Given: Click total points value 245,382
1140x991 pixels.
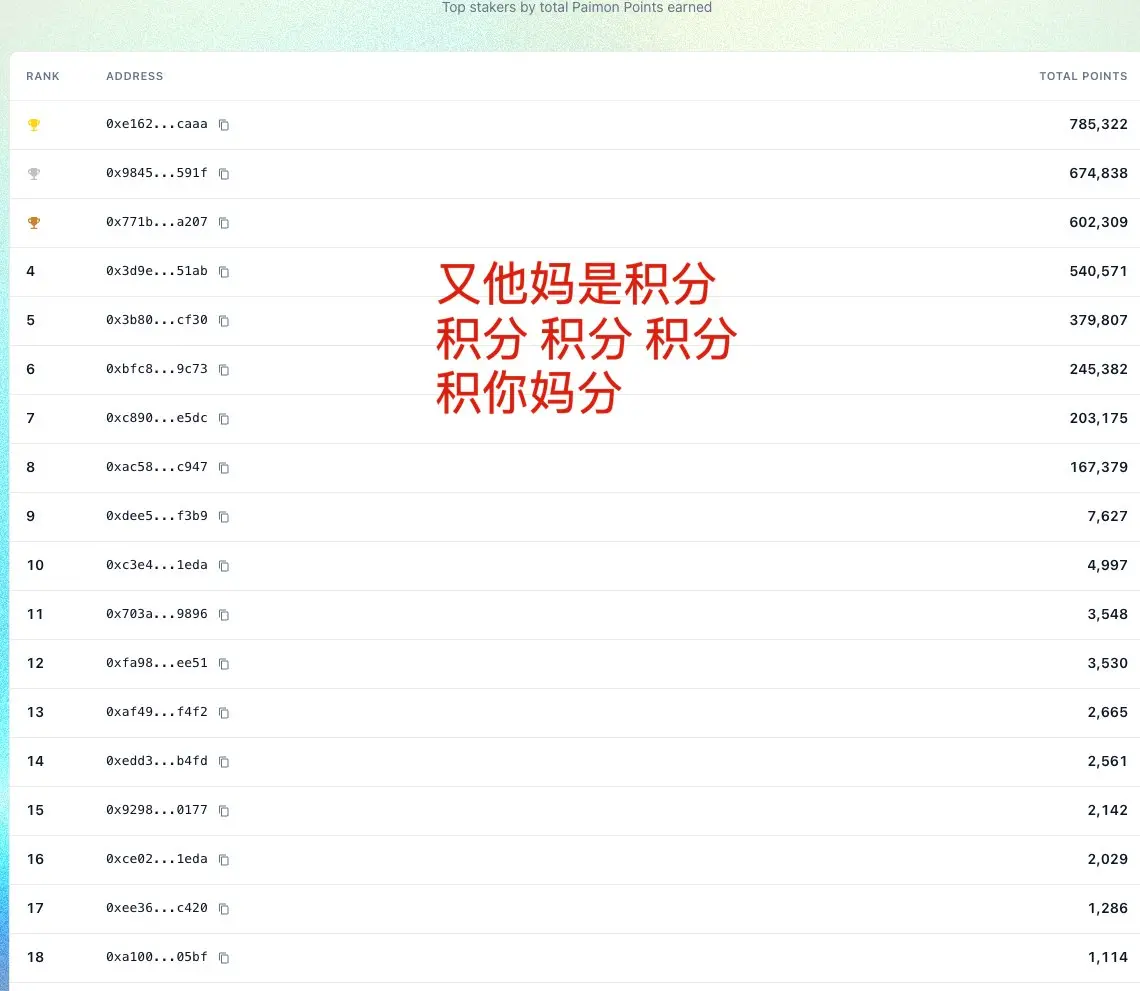Looking at the screenshot, I should pos(1098,369).
